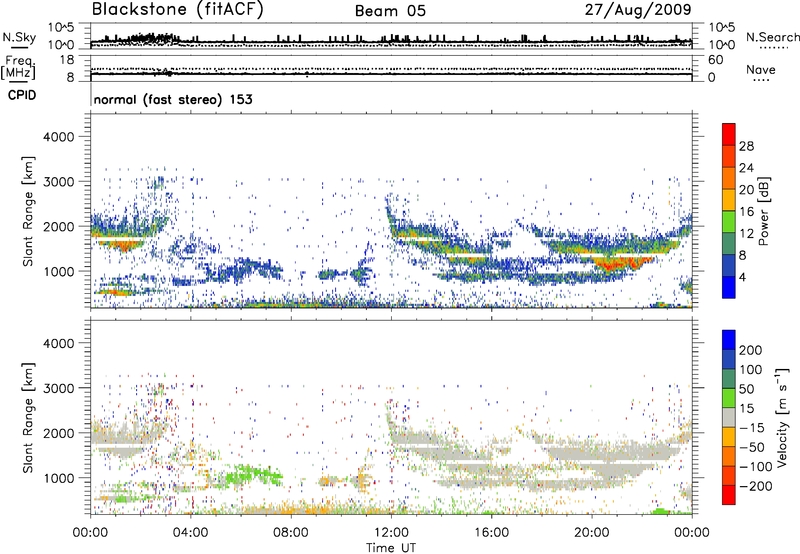Click the "04:00" time tick label
800x554 pixels.
click(191, 533)
